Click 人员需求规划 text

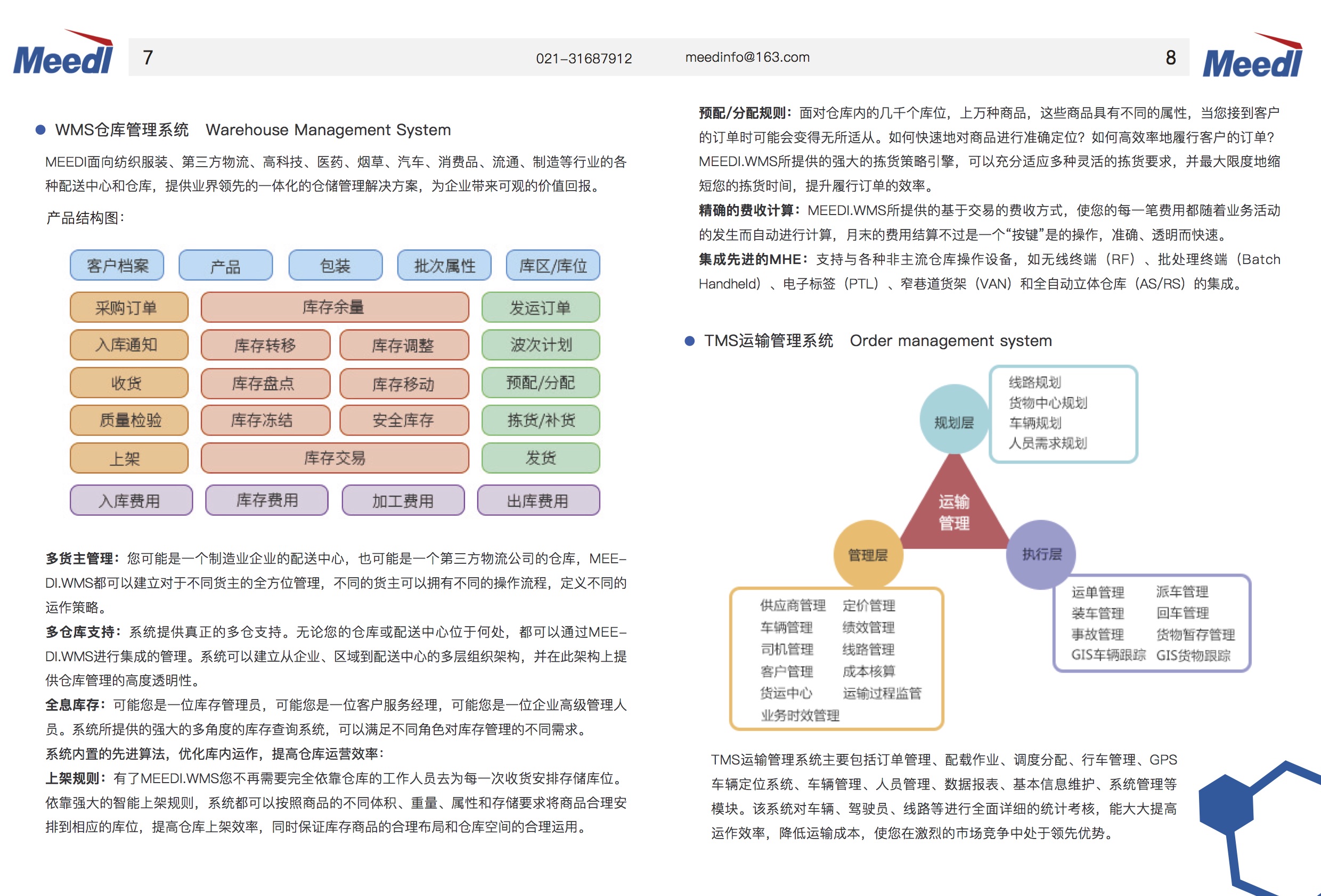(1048, 443)
